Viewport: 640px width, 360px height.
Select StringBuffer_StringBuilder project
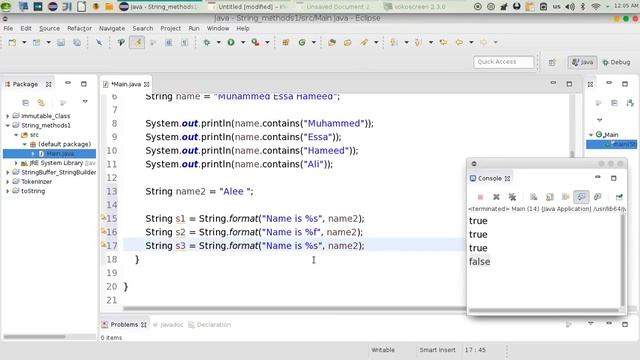[58, 173]
